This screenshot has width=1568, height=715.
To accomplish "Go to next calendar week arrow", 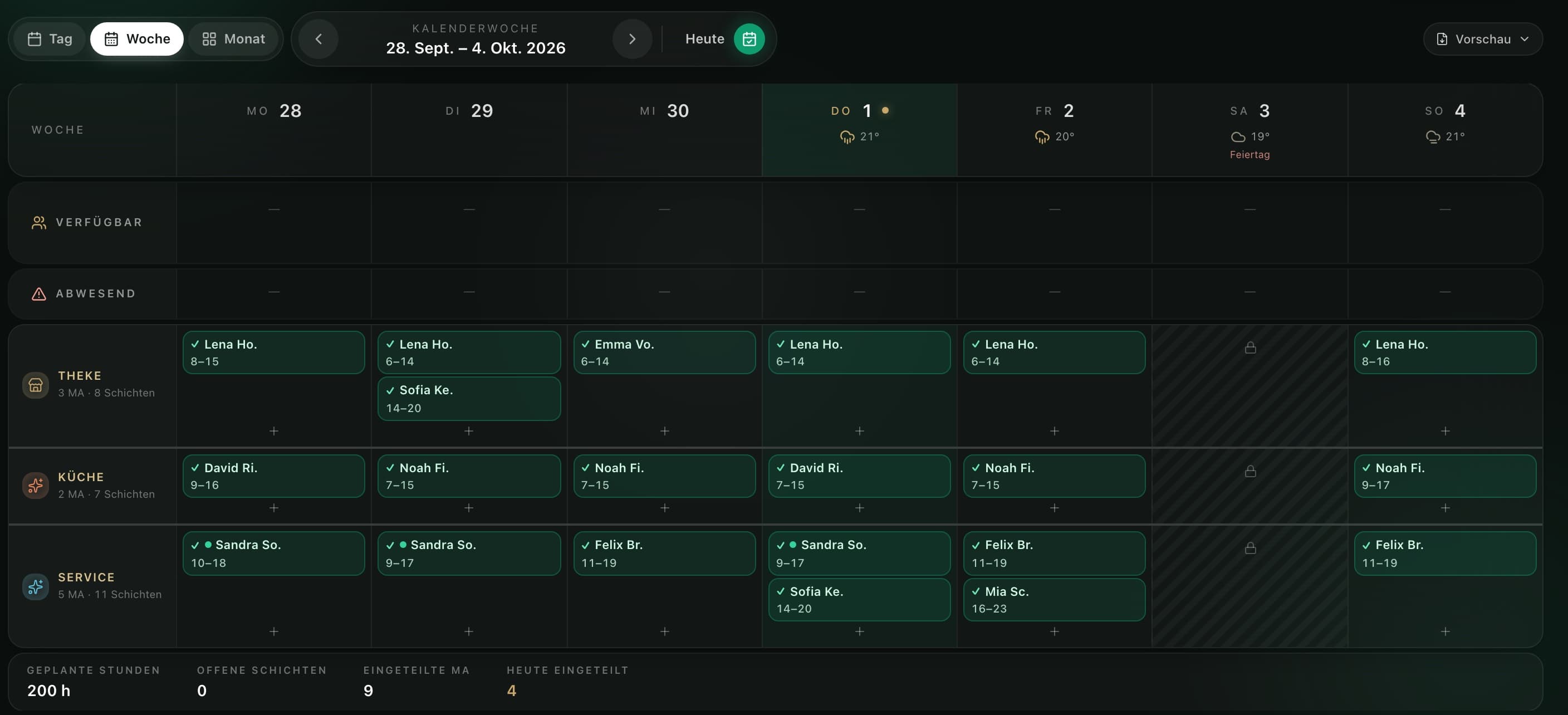I will pyautogui.click(x=632, y=39).
